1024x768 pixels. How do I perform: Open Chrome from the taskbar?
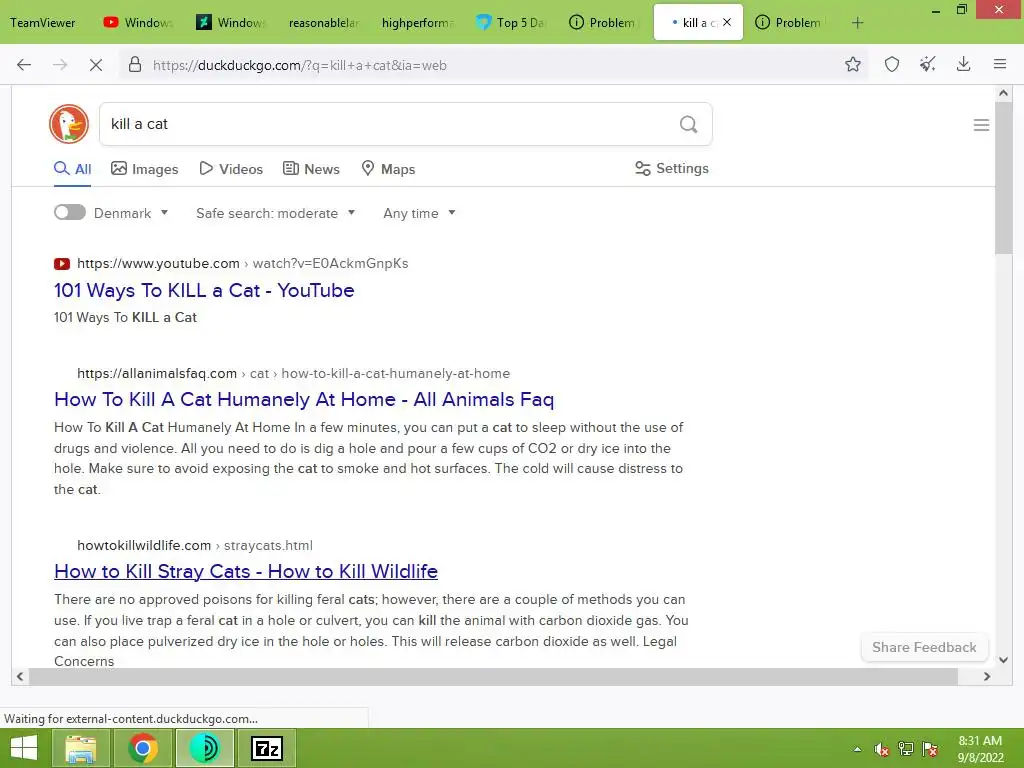(x=142, y=748)
